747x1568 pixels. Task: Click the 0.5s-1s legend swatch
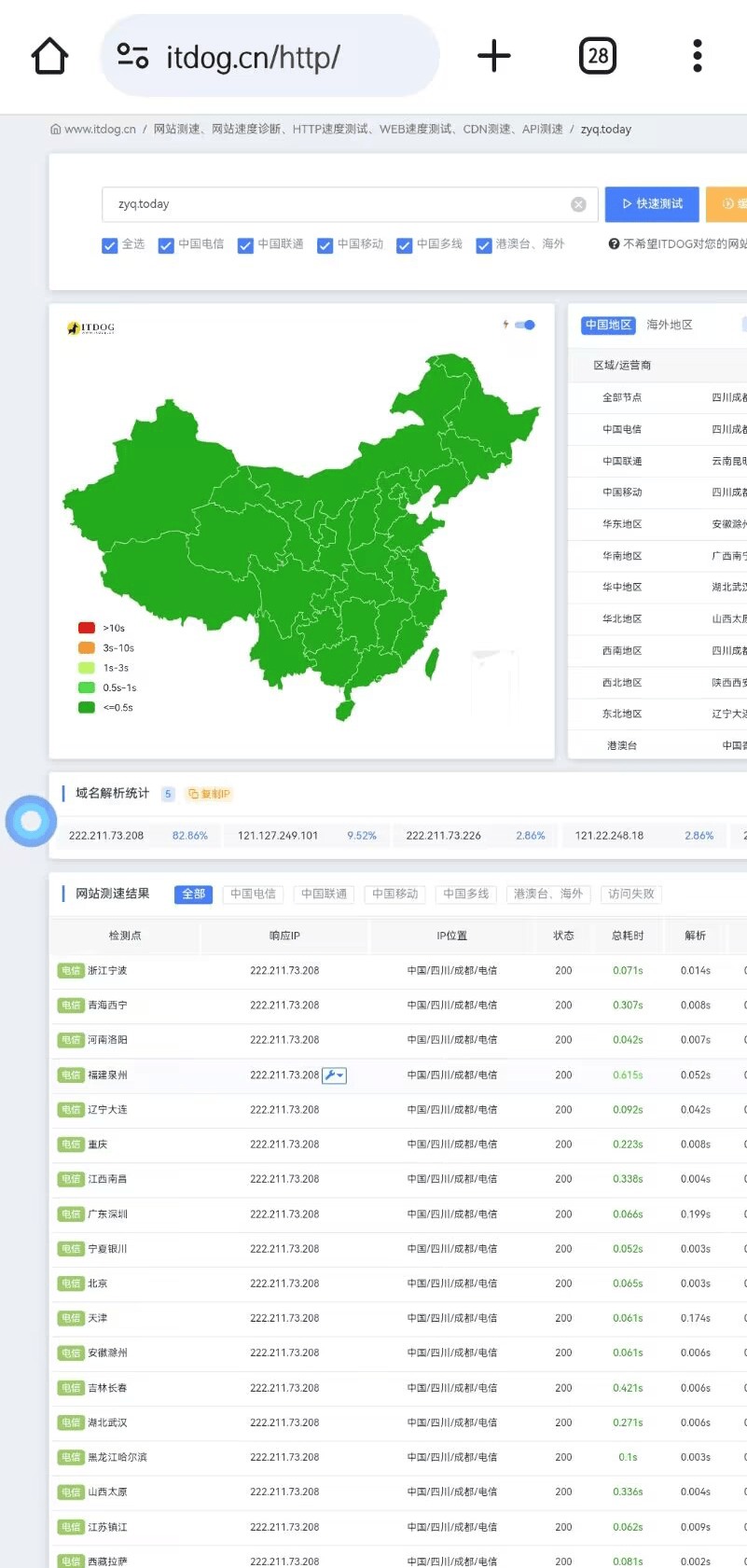pos(87,687)
